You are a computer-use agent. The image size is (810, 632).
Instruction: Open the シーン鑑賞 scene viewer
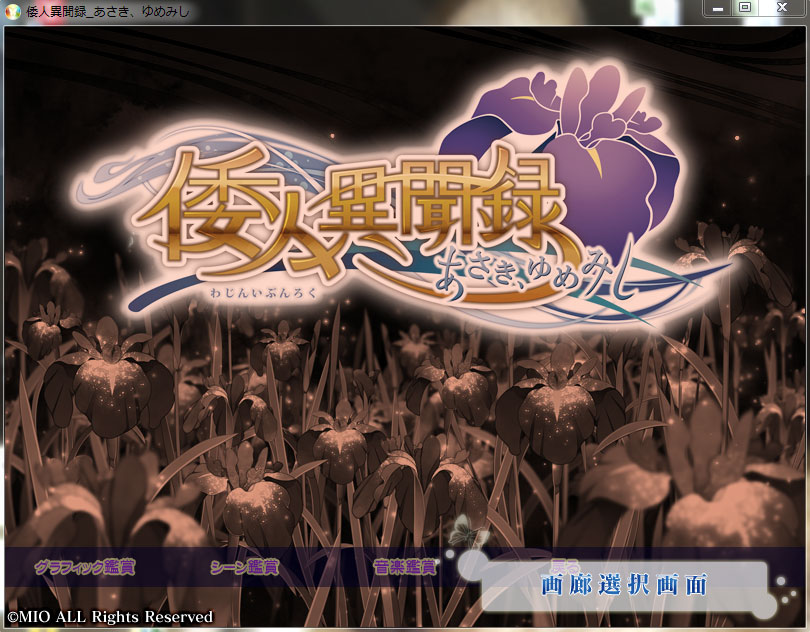pos(245,567)
